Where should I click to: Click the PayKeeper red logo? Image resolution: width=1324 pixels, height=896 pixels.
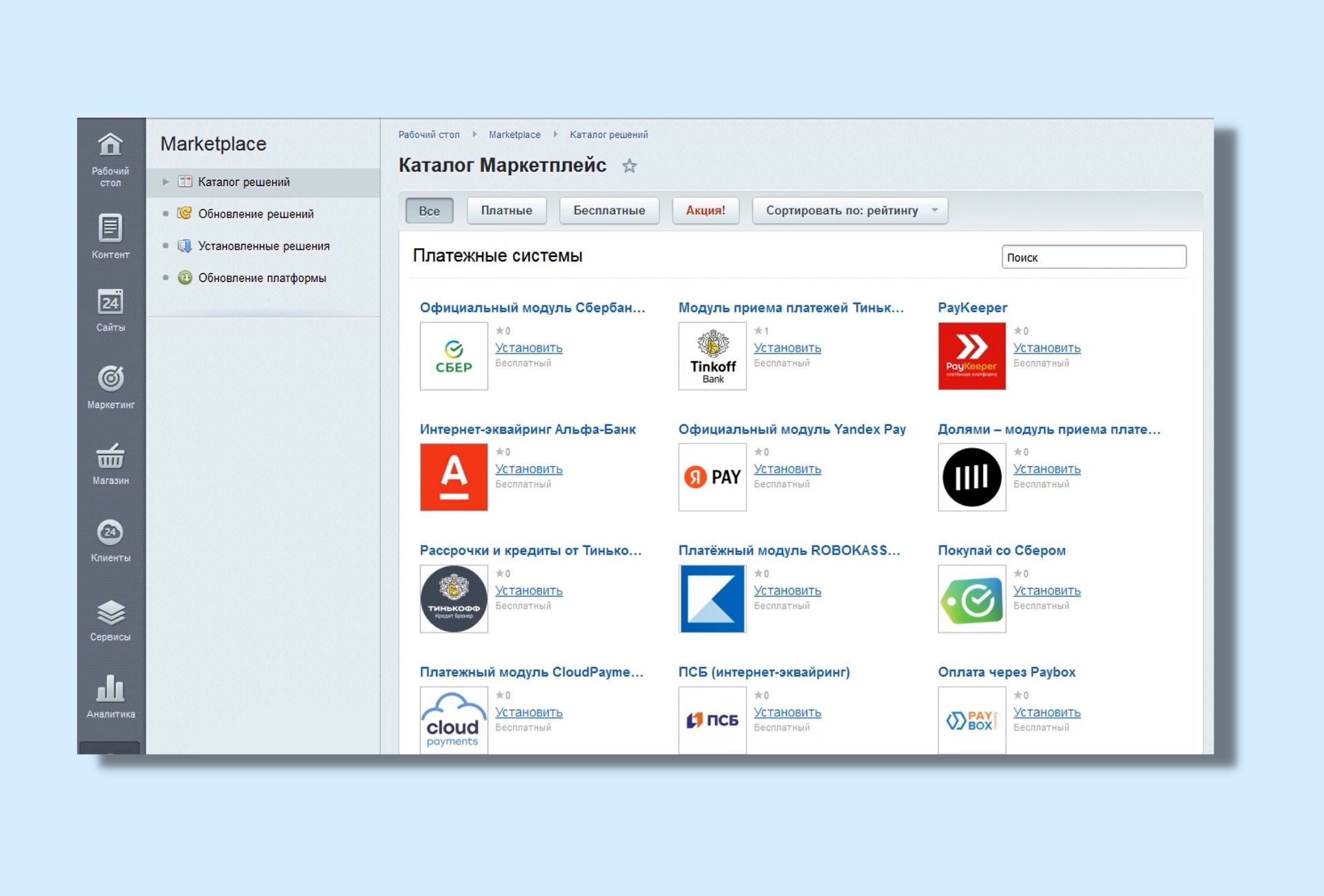(972, 356)
